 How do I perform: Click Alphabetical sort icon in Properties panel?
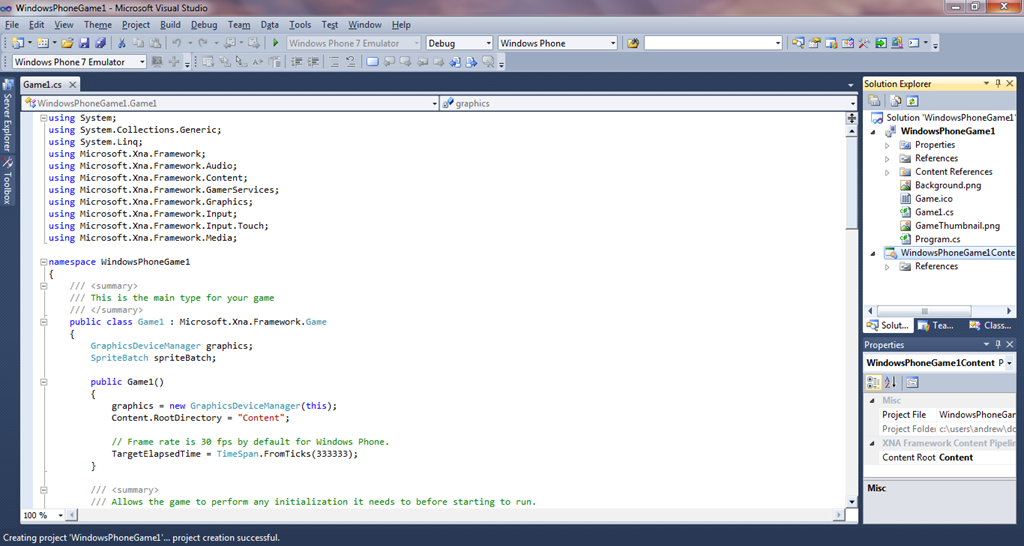pos(890,382)
